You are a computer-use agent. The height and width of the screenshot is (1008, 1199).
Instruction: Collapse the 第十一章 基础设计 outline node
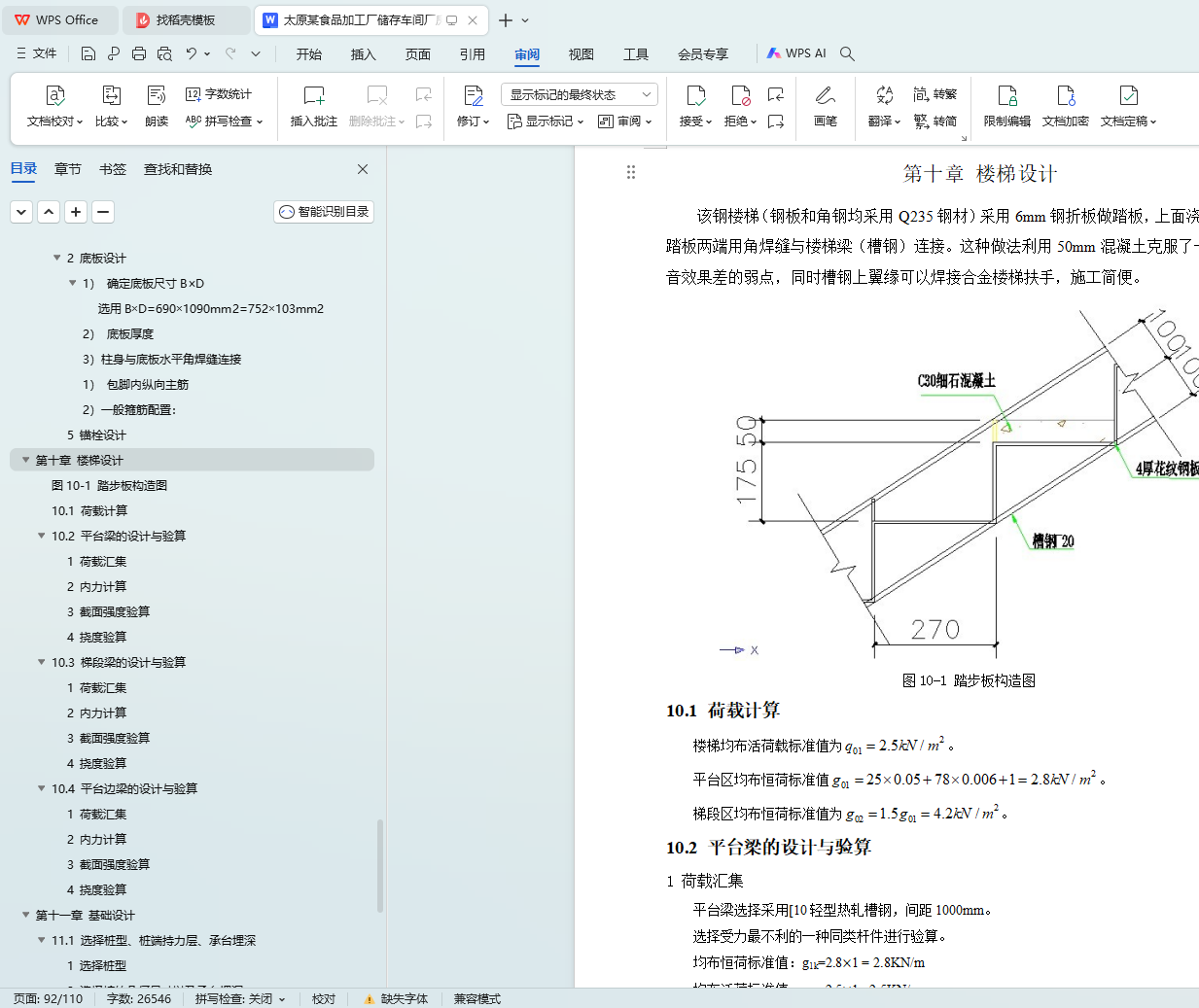tap(26, 915)
